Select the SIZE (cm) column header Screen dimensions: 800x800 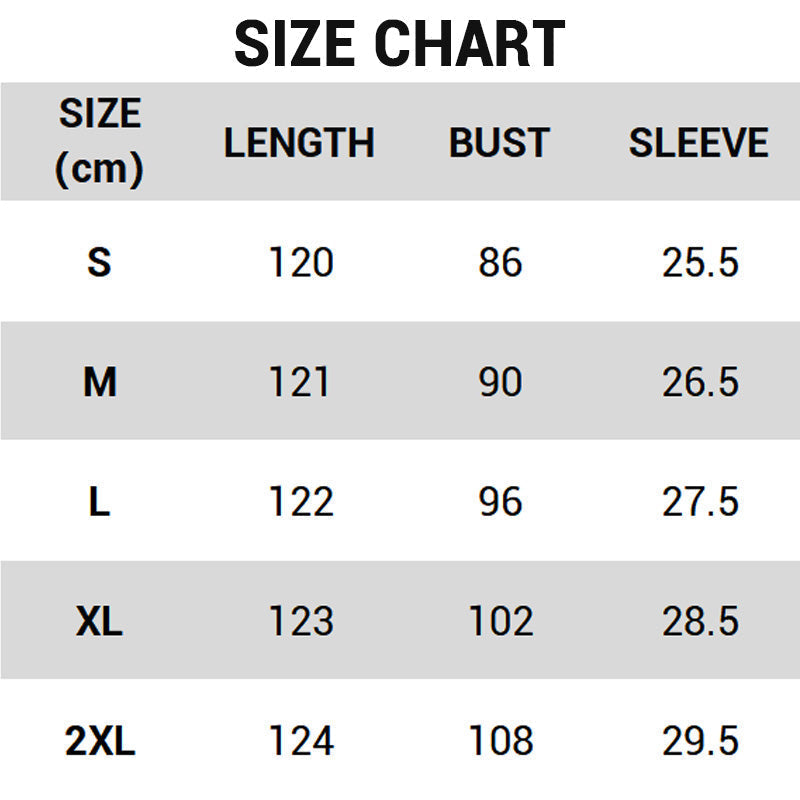[99, 142]
